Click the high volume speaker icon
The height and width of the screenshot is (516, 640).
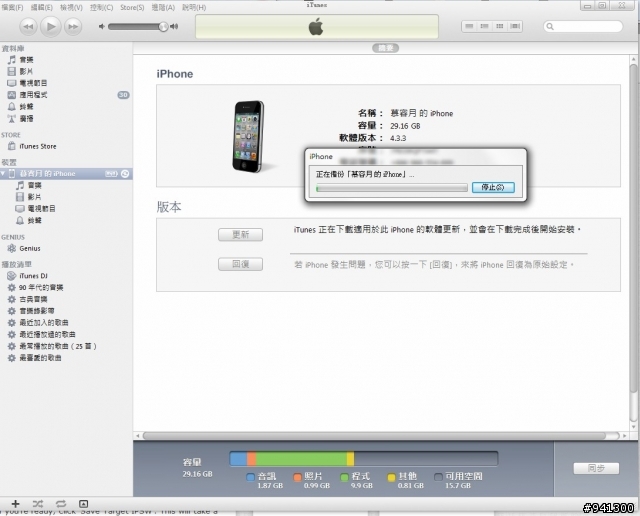175,27
